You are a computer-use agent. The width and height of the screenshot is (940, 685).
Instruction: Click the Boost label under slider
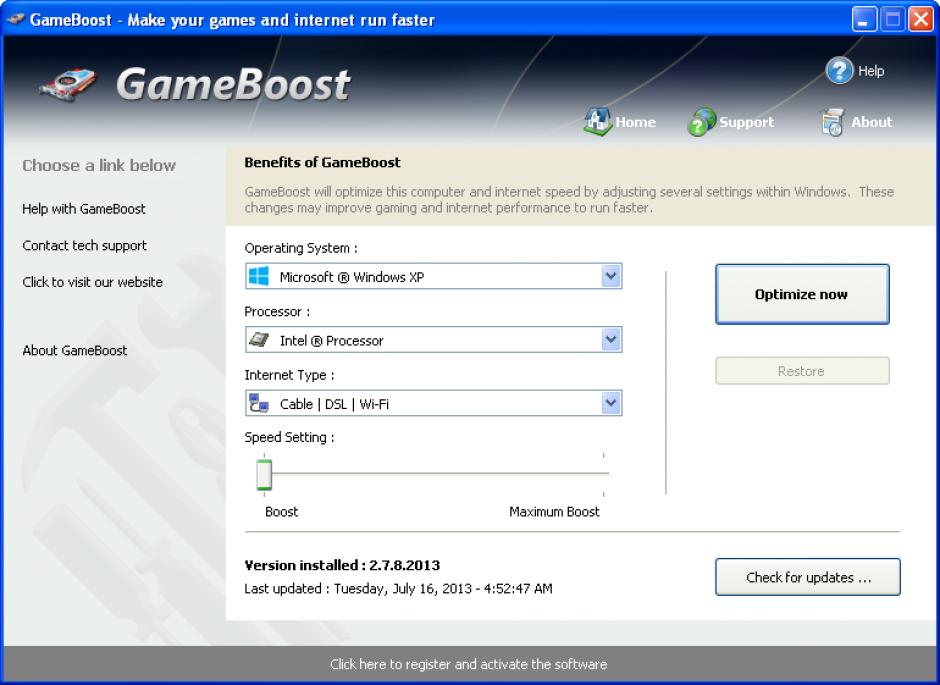point(281,512)
